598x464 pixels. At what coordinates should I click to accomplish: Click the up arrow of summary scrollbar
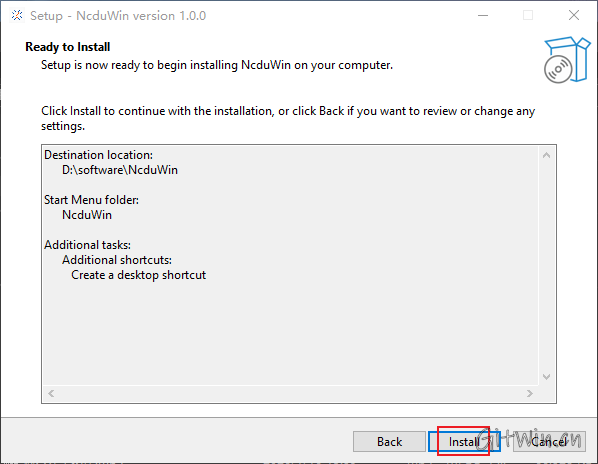pos(546,155)
